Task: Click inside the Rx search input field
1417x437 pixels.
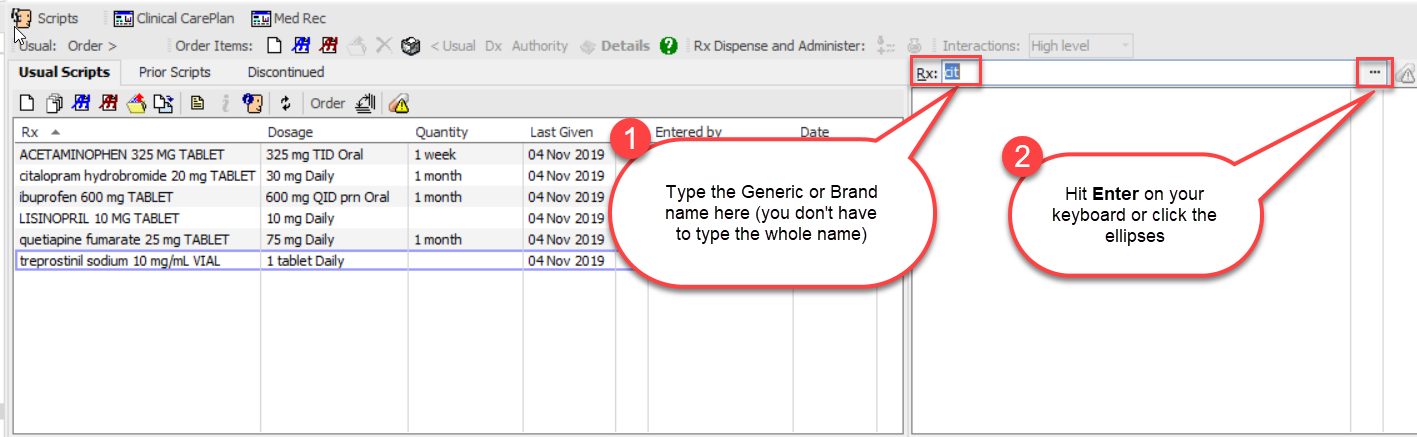Action: pyautogui.click(x=1150, y=72)
